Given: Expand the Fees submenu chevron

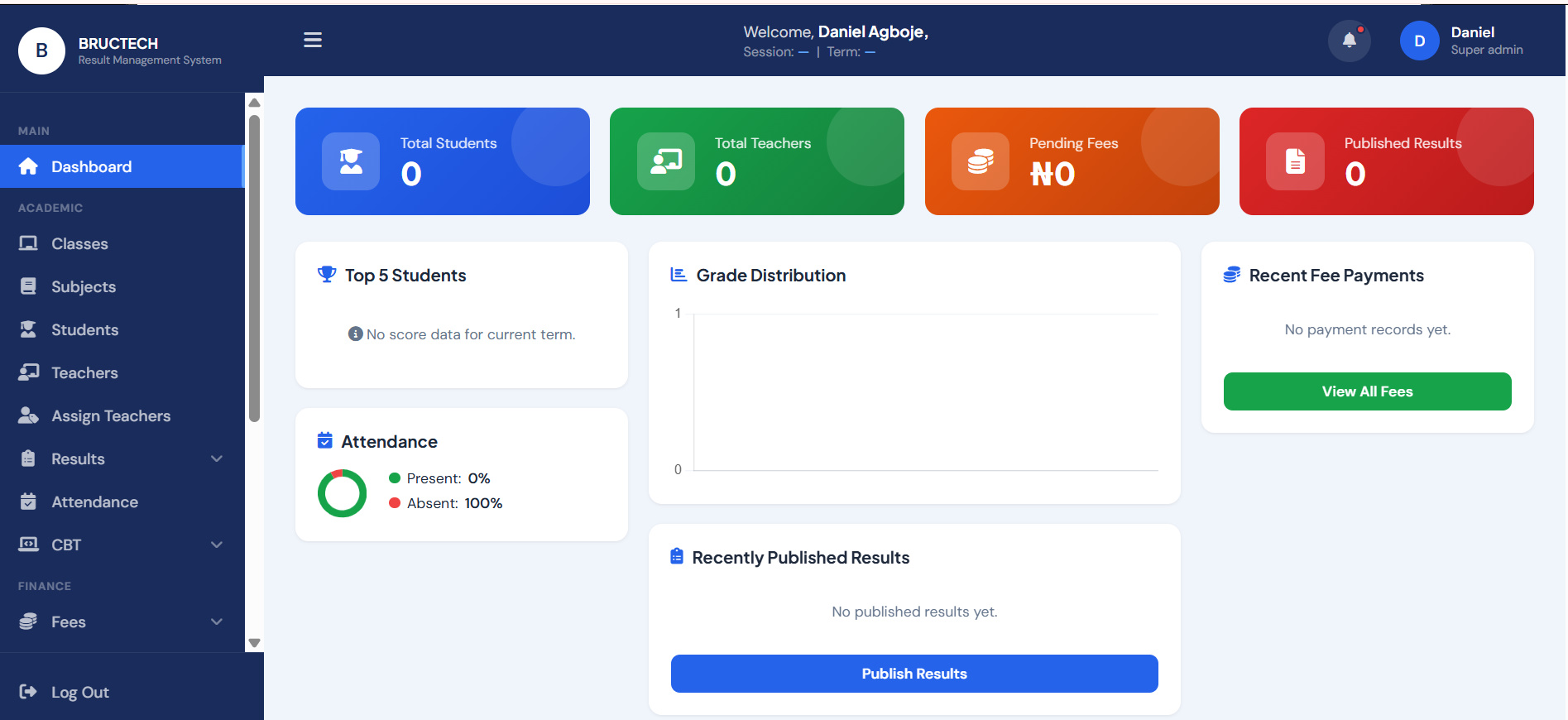Looking at the screenshot, I should coord(217,622).
